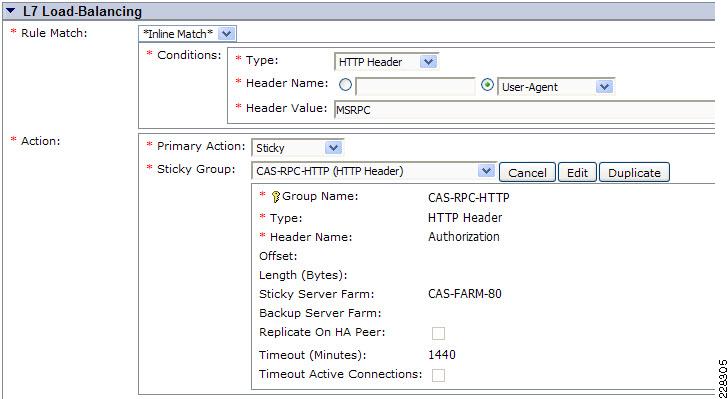This screenshot has height=399, width=728.
Task: Click the Timeout (Minutes) label
Action: click(x=313, y=355)
